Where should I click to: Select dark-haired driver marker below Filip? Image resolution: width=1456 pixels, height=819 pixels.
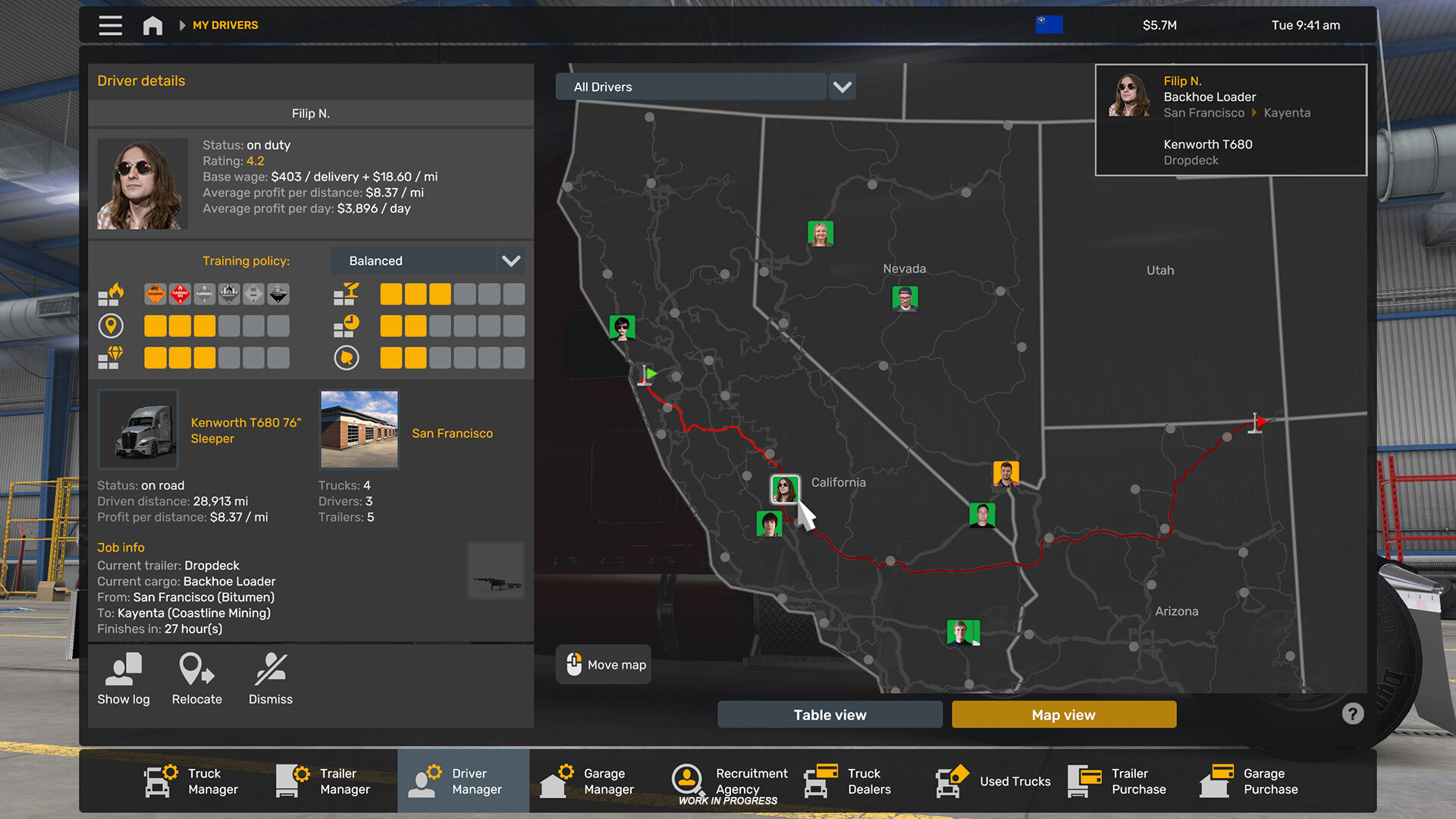769,523
